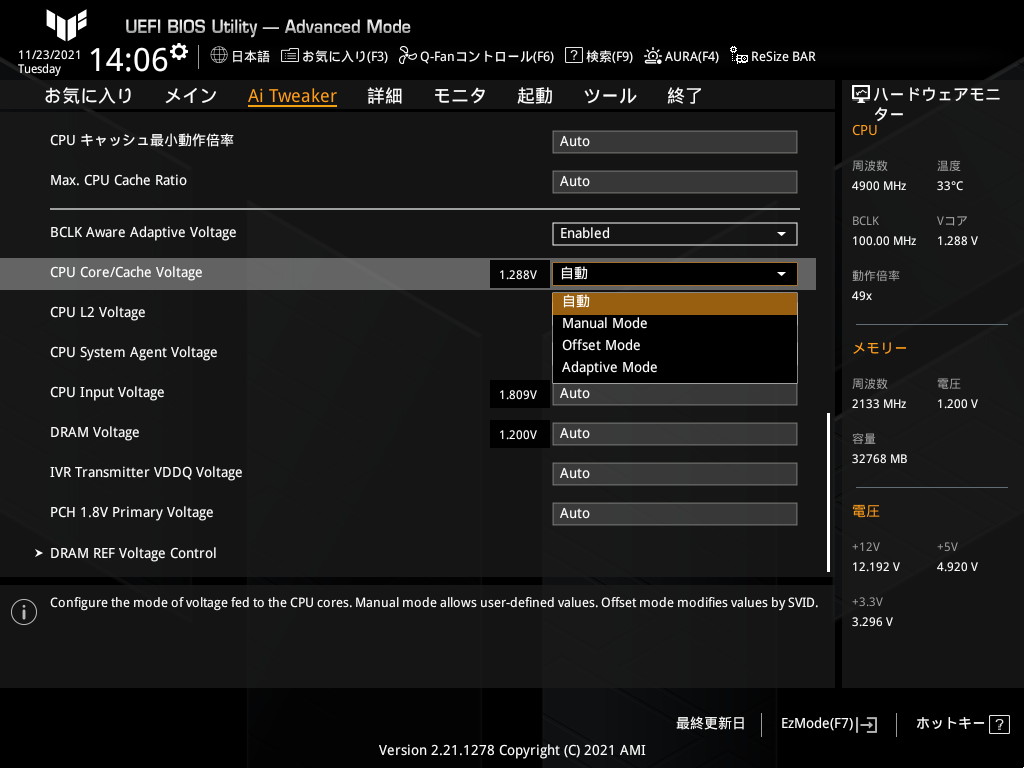Click the info icon beside help text
The width and height of the screenshot is (1024, 768).
point(24,612)
